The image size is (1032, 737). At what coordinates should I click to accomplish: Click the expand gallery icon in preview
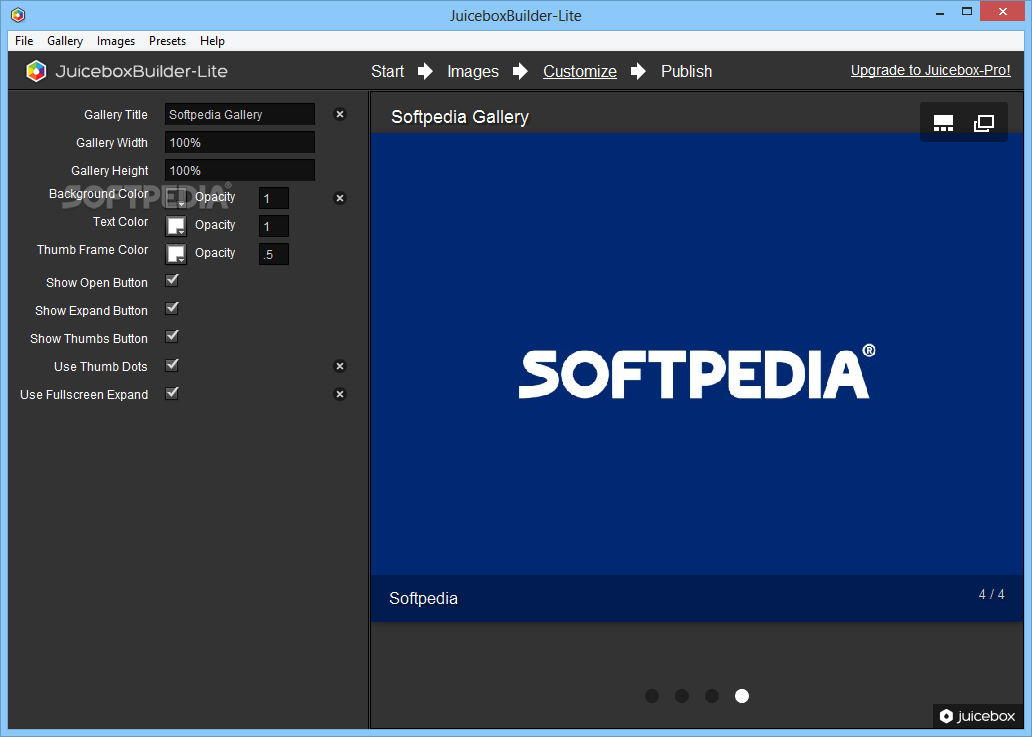(984, 123)
